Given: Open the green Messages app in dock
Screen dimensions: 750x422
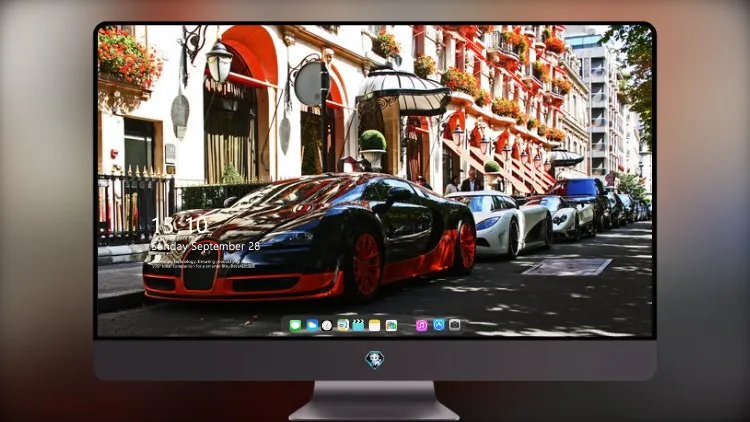Looking at the screenshot, I should 295,325.
